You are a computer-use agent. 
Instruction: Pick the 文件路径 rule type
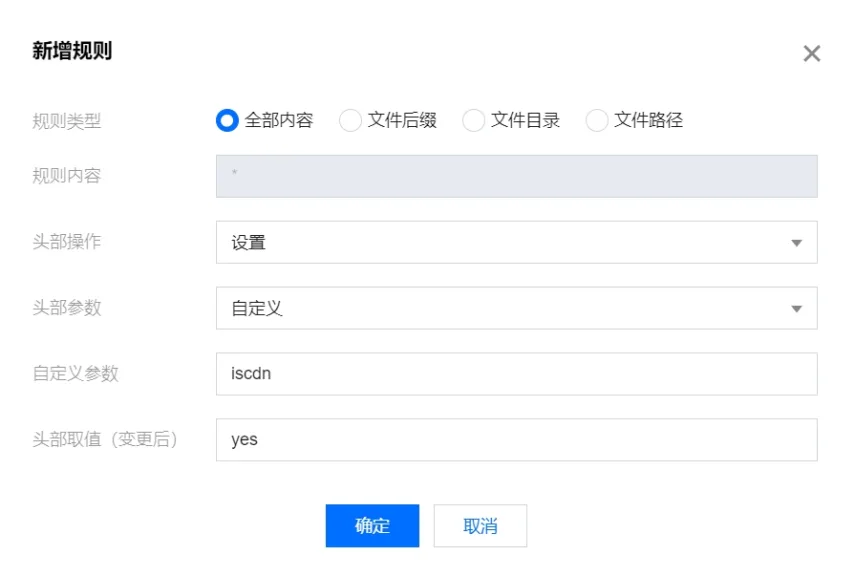point(596,120)
